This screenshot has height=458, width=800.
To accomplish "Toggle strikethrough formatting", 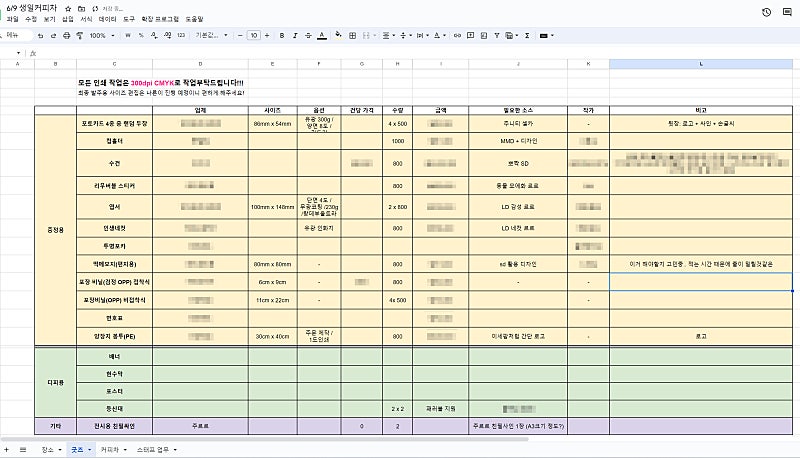I will 307,36.
